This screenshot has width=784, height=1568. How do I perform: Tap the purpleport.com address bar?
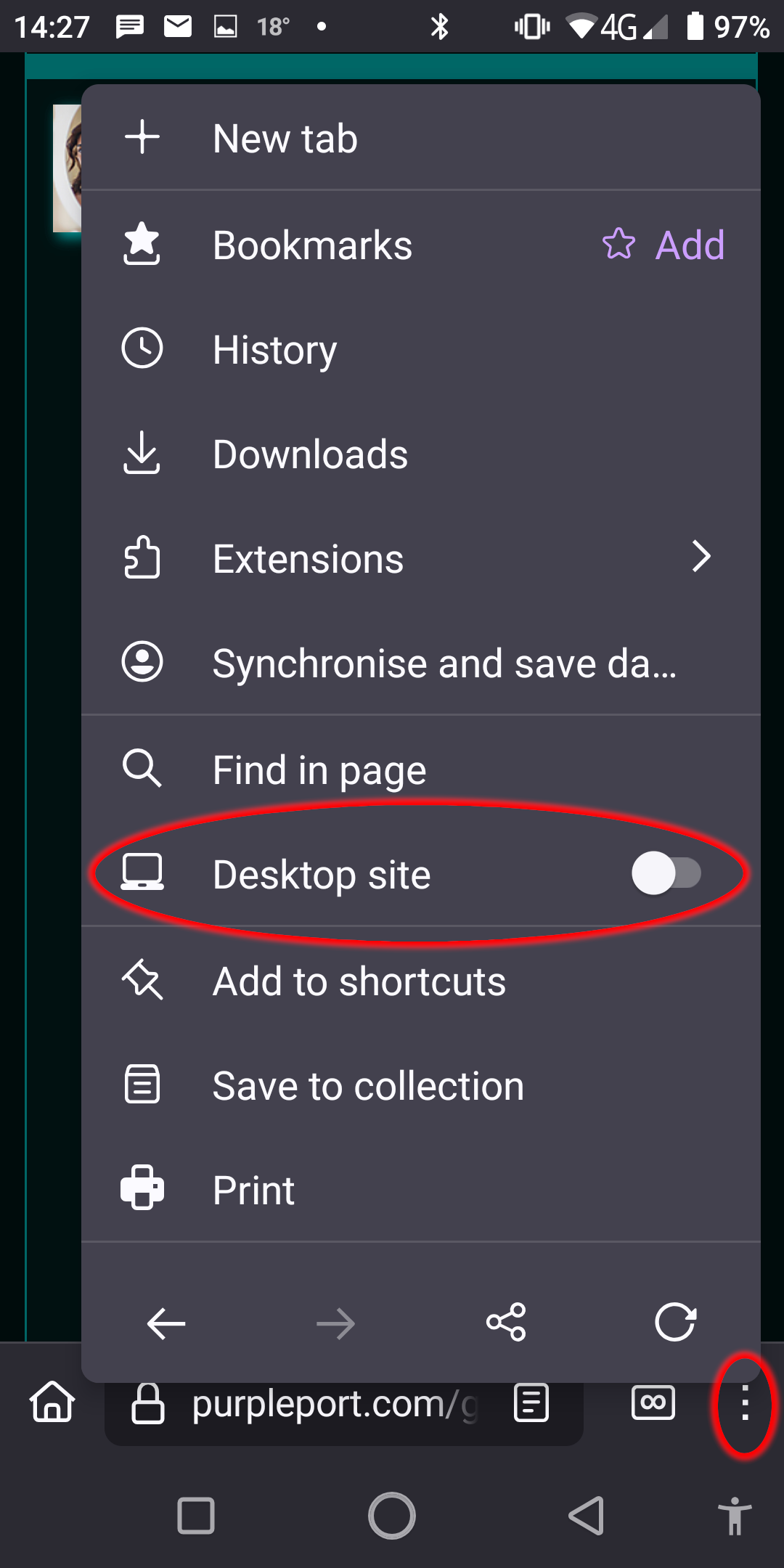(344, 1405)
